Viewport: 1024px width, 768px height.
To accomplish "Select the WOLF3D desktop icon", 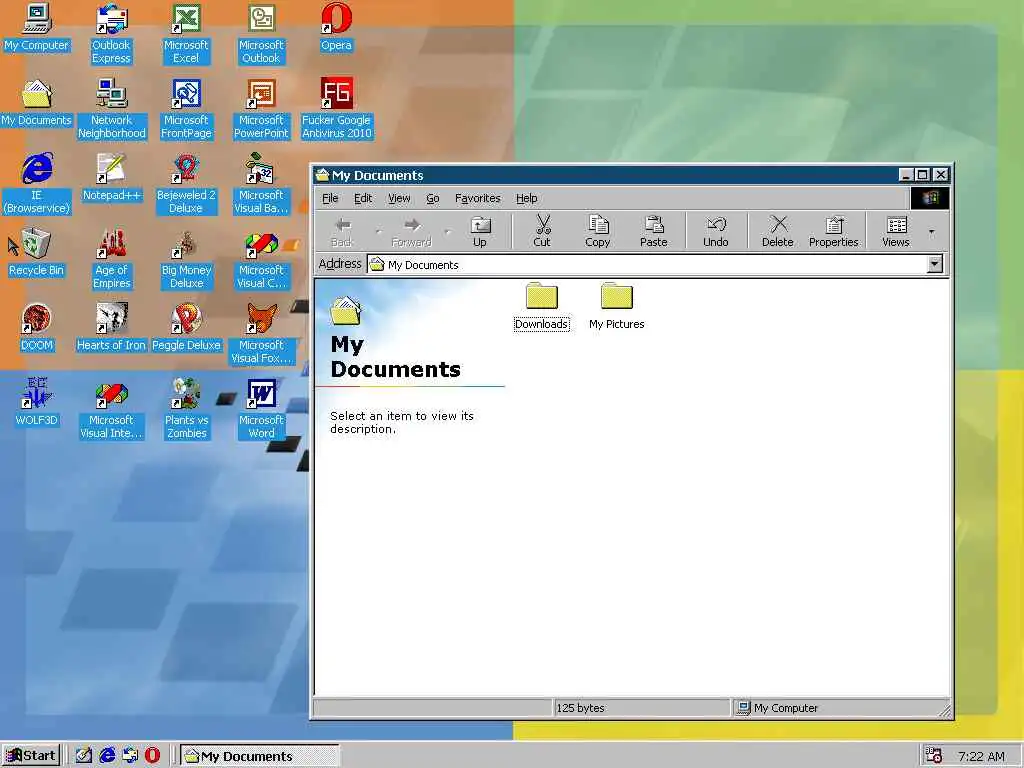I will click(37, 402).
